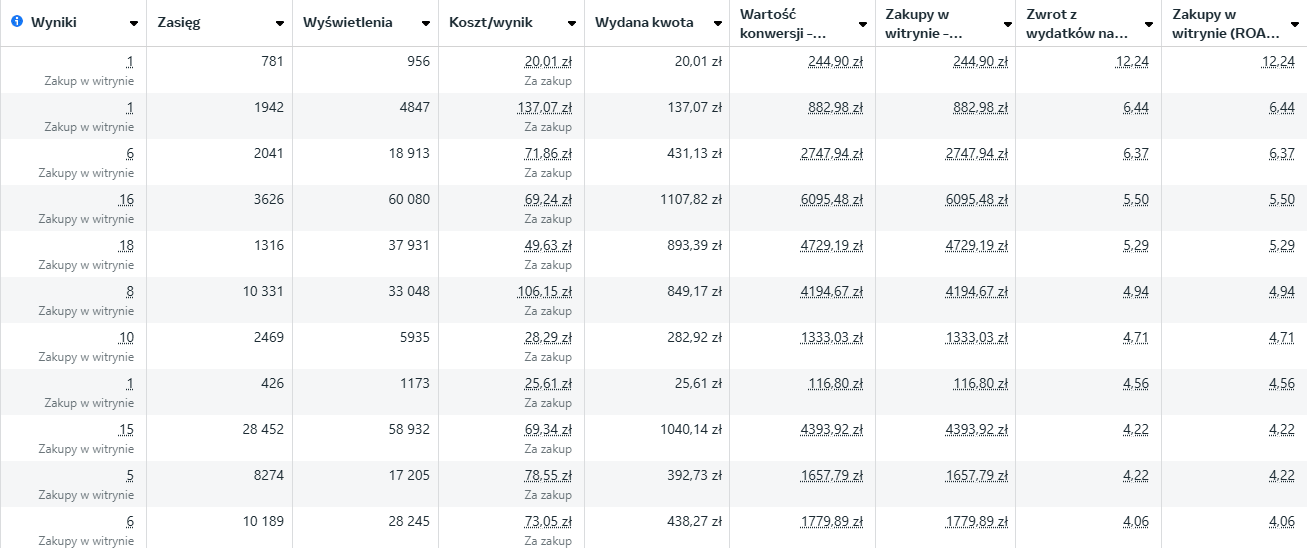Open the Zwrot z wydatków column dropdown arrow
Image resolution: width=1307 pixels, height=548 pixels.
1148,24
